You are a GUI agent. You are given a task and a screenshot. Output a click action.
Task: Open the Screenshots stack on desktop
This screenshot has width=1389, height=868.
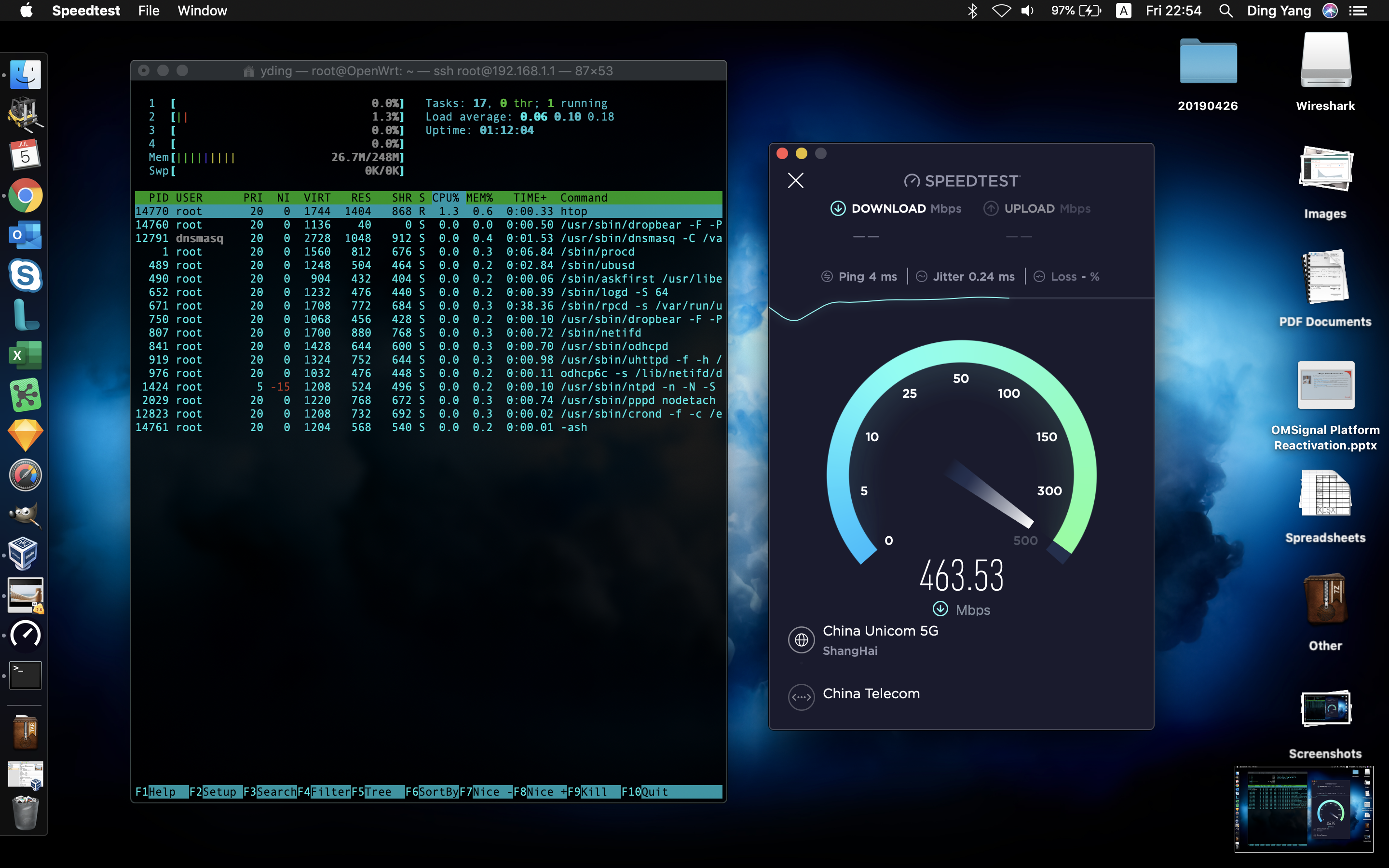pos(1325,724)
